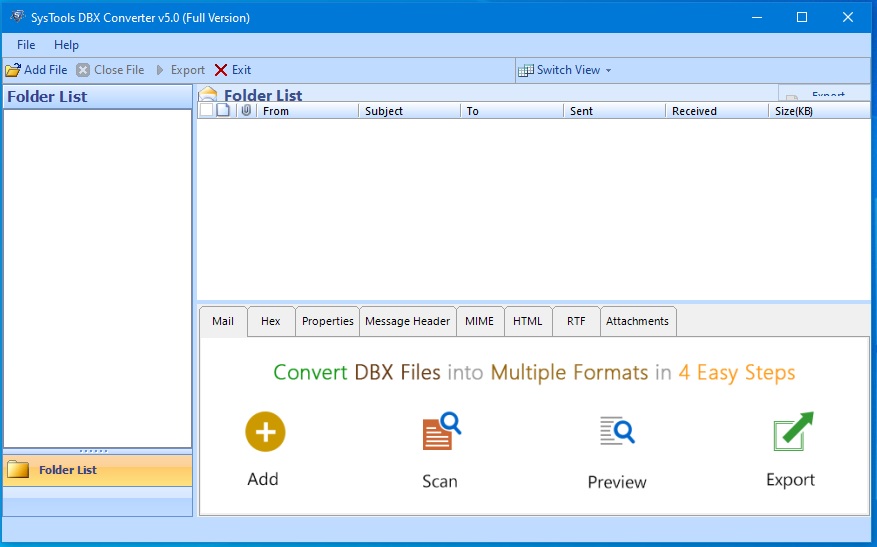This screenshot has width=877, height=547.
Task: Click the green Export arrow icon
Action: 793,431
